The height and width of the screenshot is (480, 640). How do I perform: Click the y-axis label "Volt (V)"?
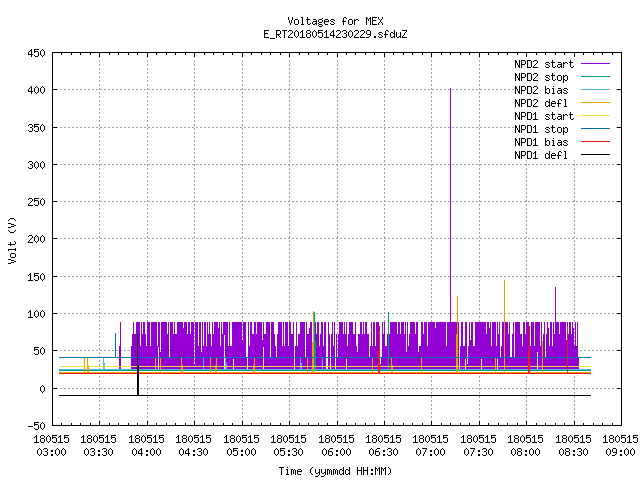pyautogui.click(x=12, y=240)
